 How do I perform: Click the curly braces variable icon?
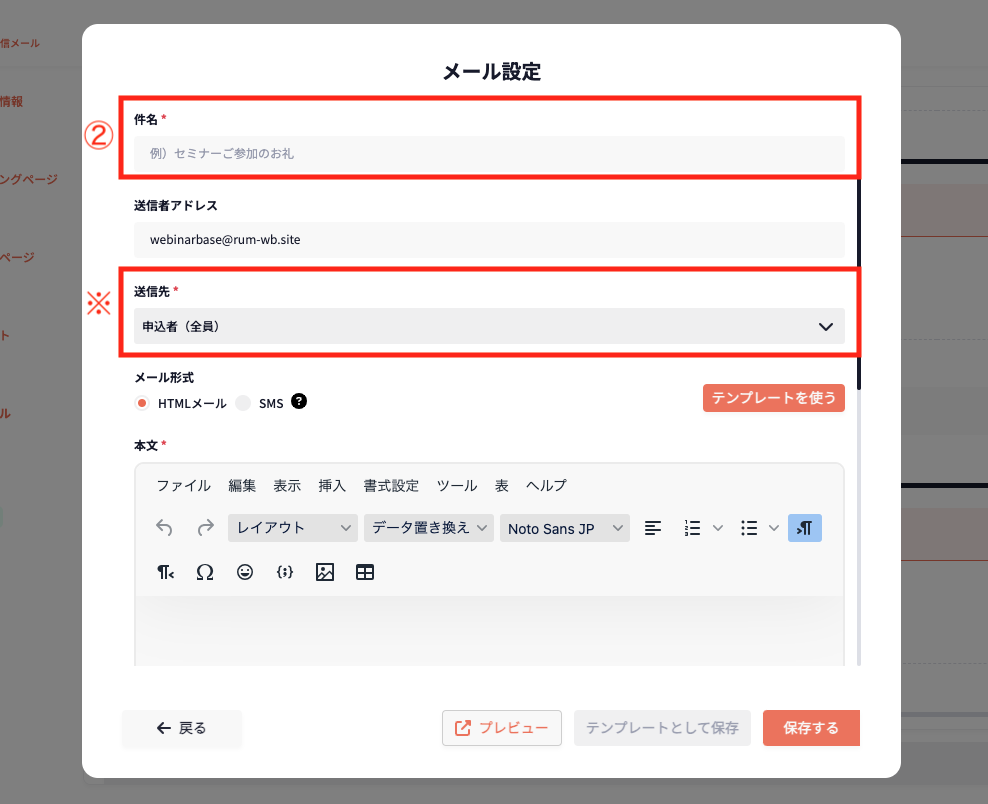[x=284, y=572]
